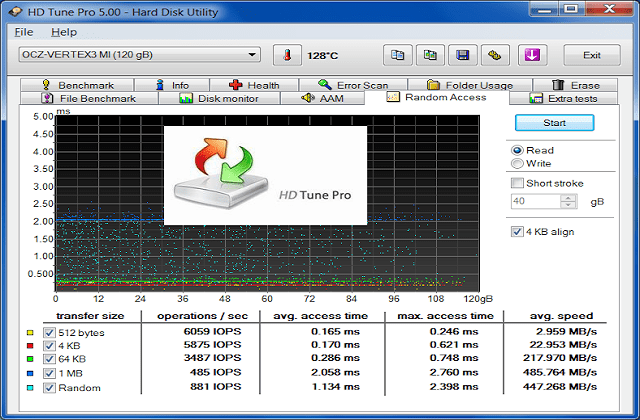640x420 pixels.
Task: Uncheck the 4 KB align checkbox
Action: (517, 232)
